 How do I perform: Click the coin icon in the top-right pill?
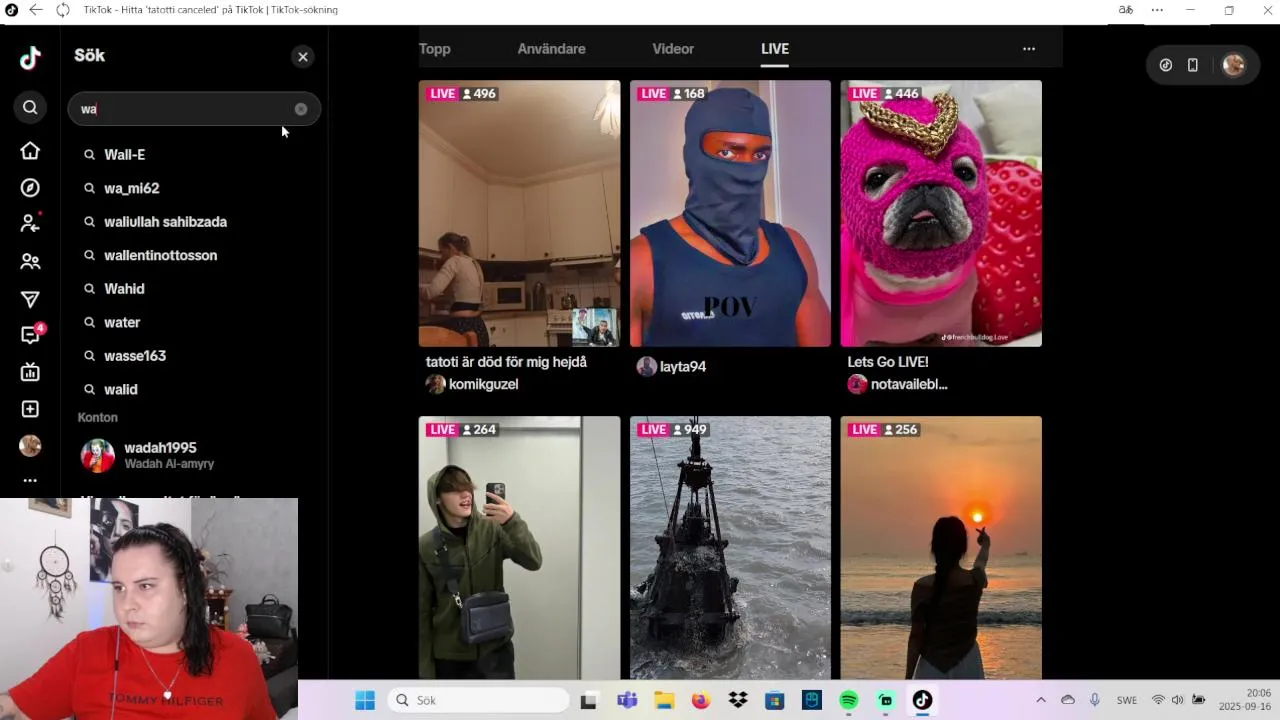[x=1166, y=65]
